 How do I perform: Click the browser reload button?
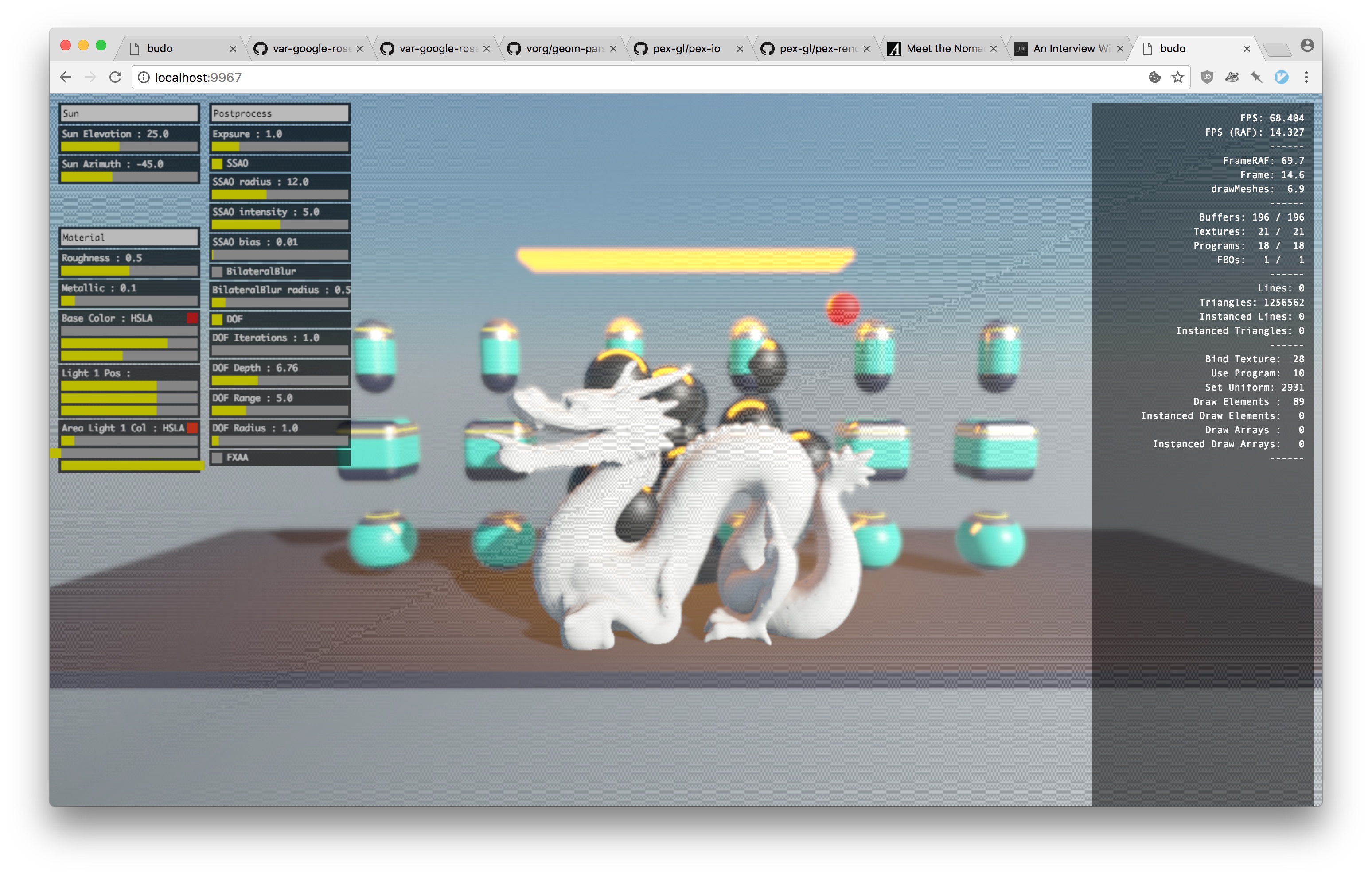pos(116,78)
